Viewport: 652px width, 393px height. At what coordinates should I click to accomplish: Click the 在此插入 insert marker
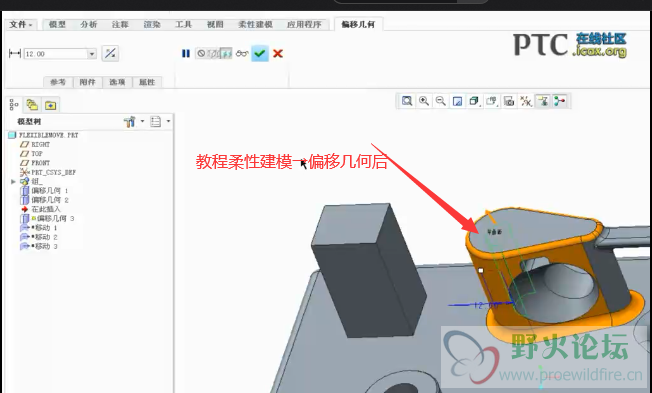[41, 209]
